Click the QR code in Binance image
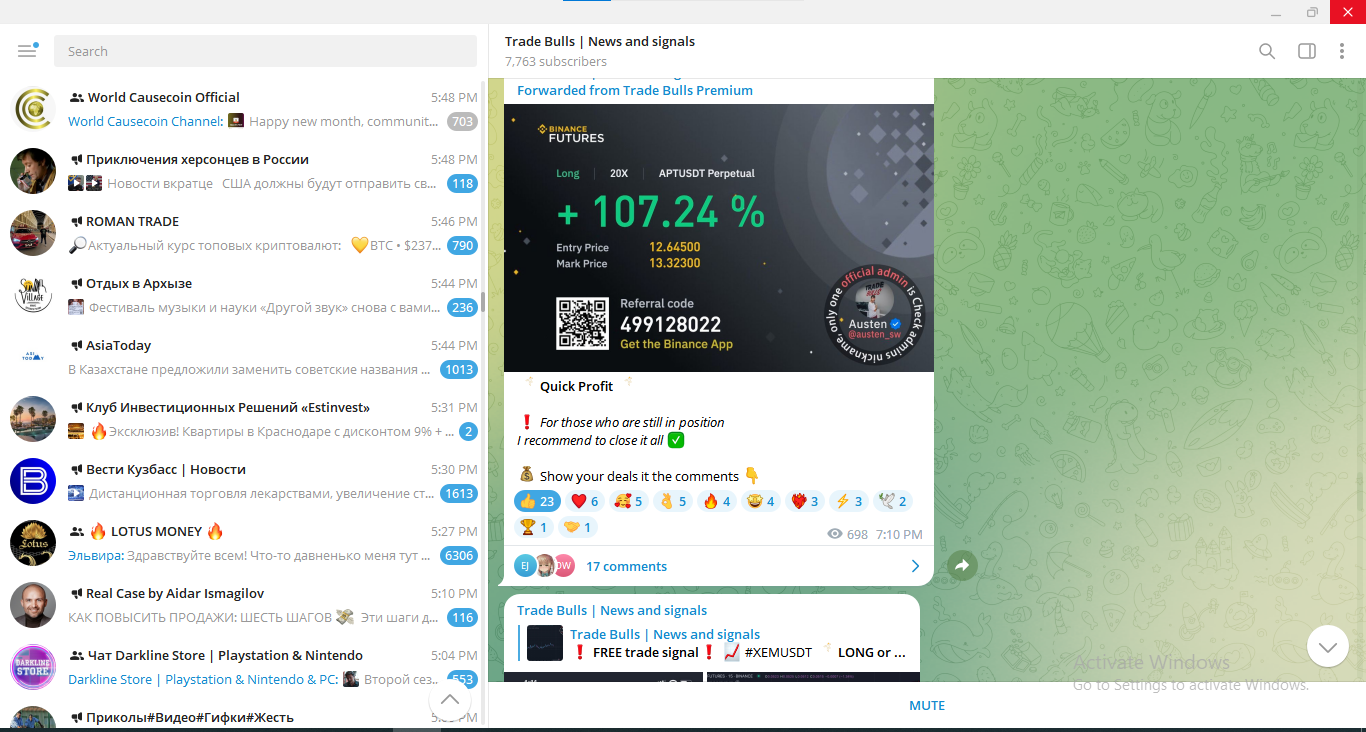Viewport: 1366px width, 732px height. point(582,323)
